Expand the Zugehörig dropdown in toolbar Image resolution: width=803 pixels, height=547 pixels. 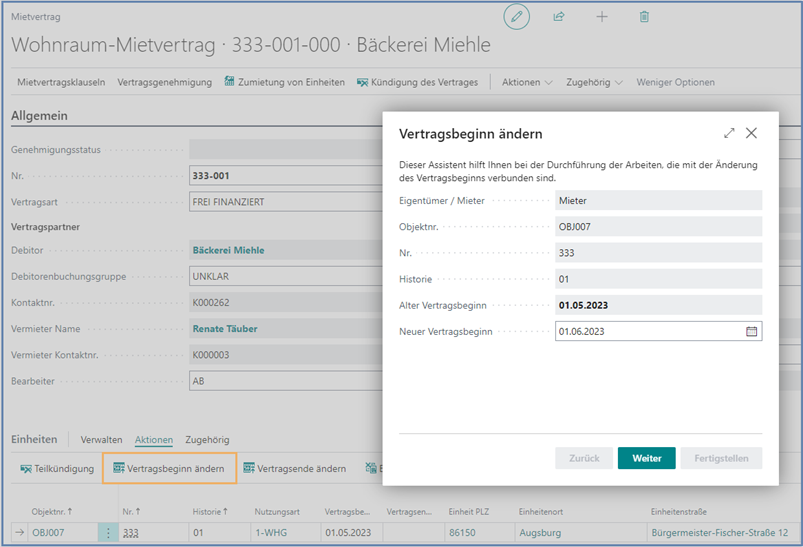(594, 82)
